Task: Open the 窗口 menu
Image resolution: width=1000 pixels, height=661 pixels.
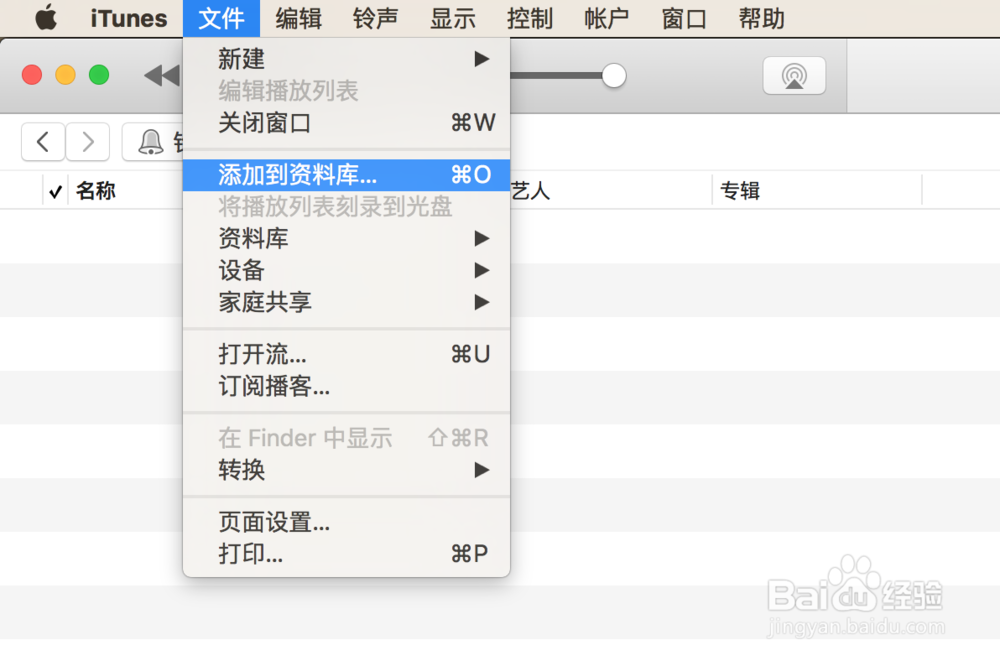Action: 683,17
